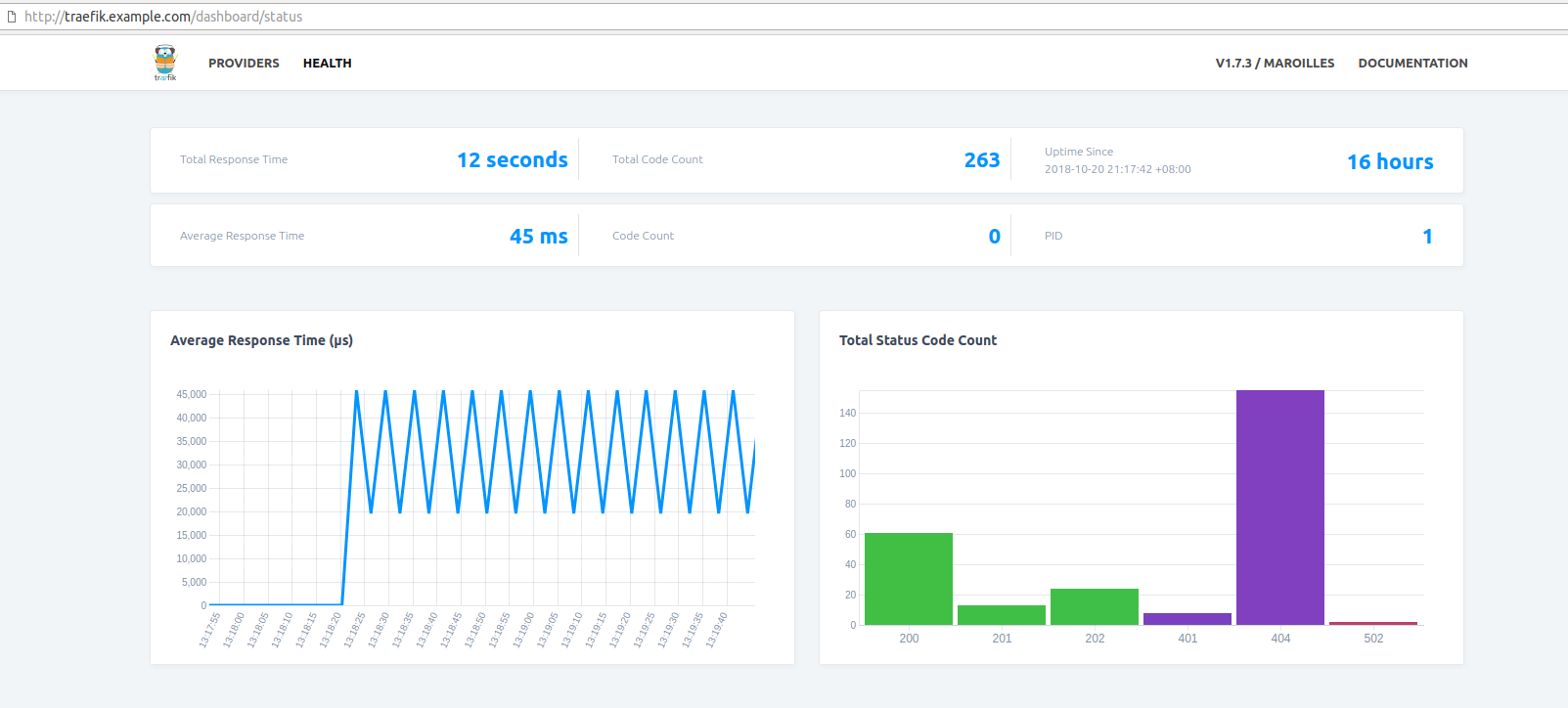Image resolution: width=1568 pixels, height=708 pixels.
Task: Select the 201 status code bar
Action: pos(1002,615)
